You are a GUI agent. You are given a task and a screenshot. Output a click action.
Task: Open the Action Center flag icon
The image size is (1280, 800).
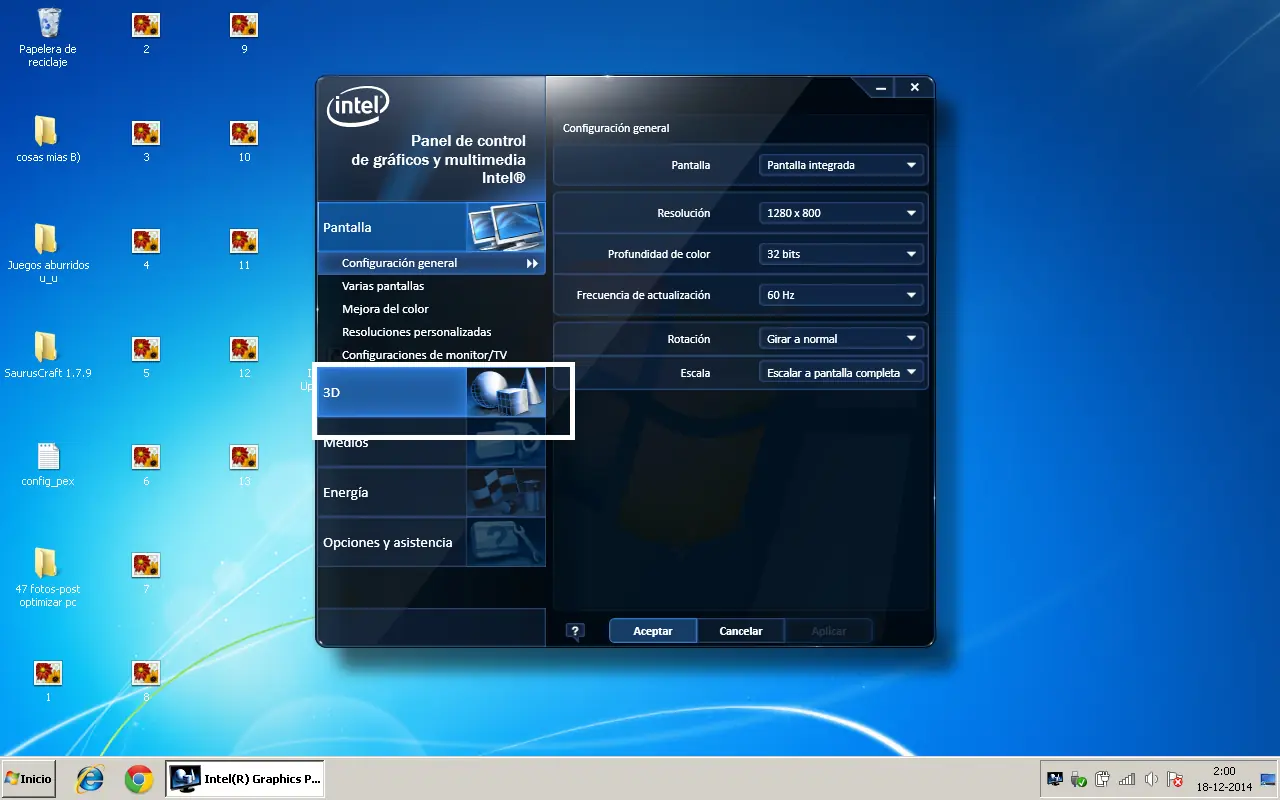point(1175,779)
